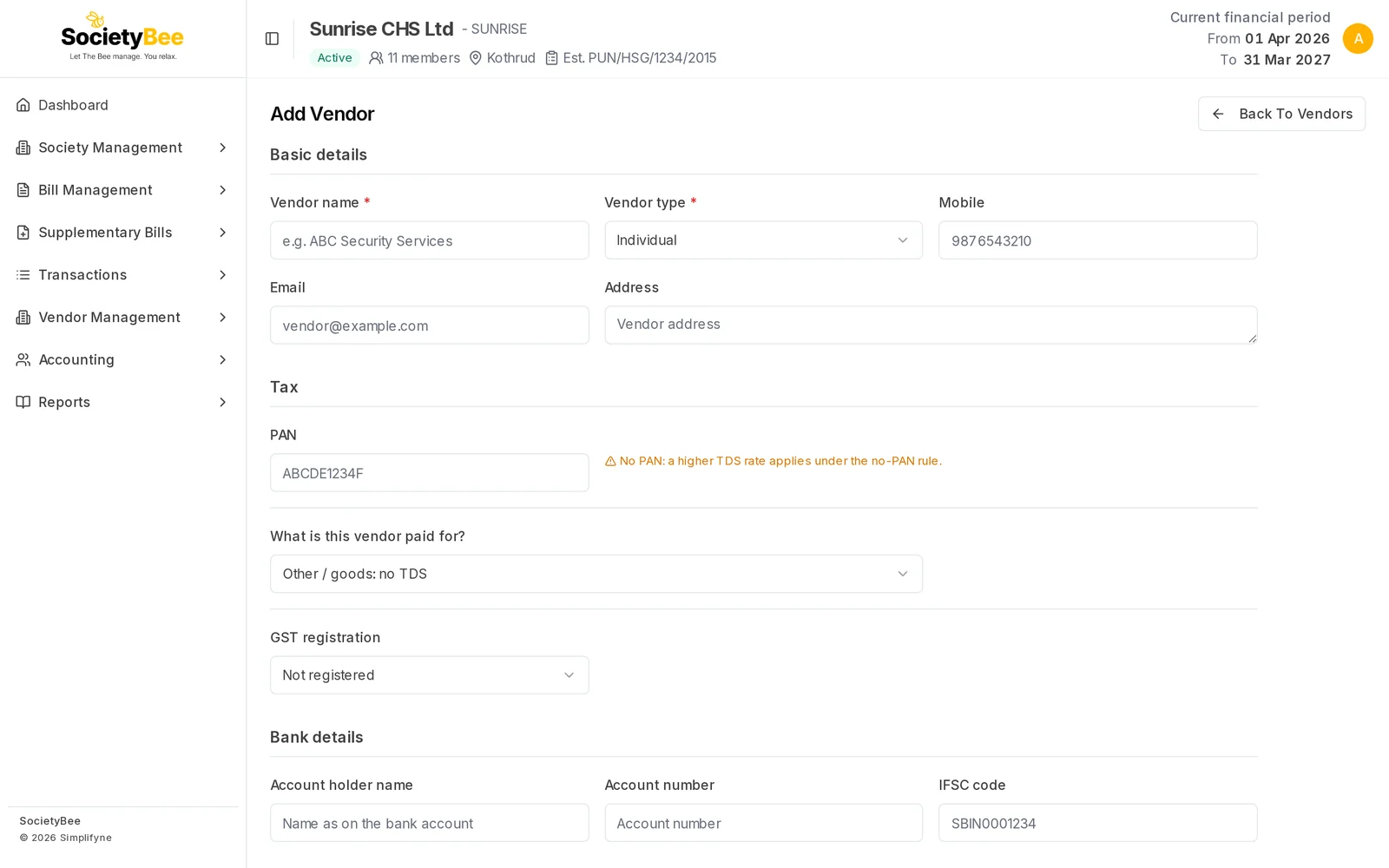
Task: Open Dashboard in the sidebar
Action: 122,105
